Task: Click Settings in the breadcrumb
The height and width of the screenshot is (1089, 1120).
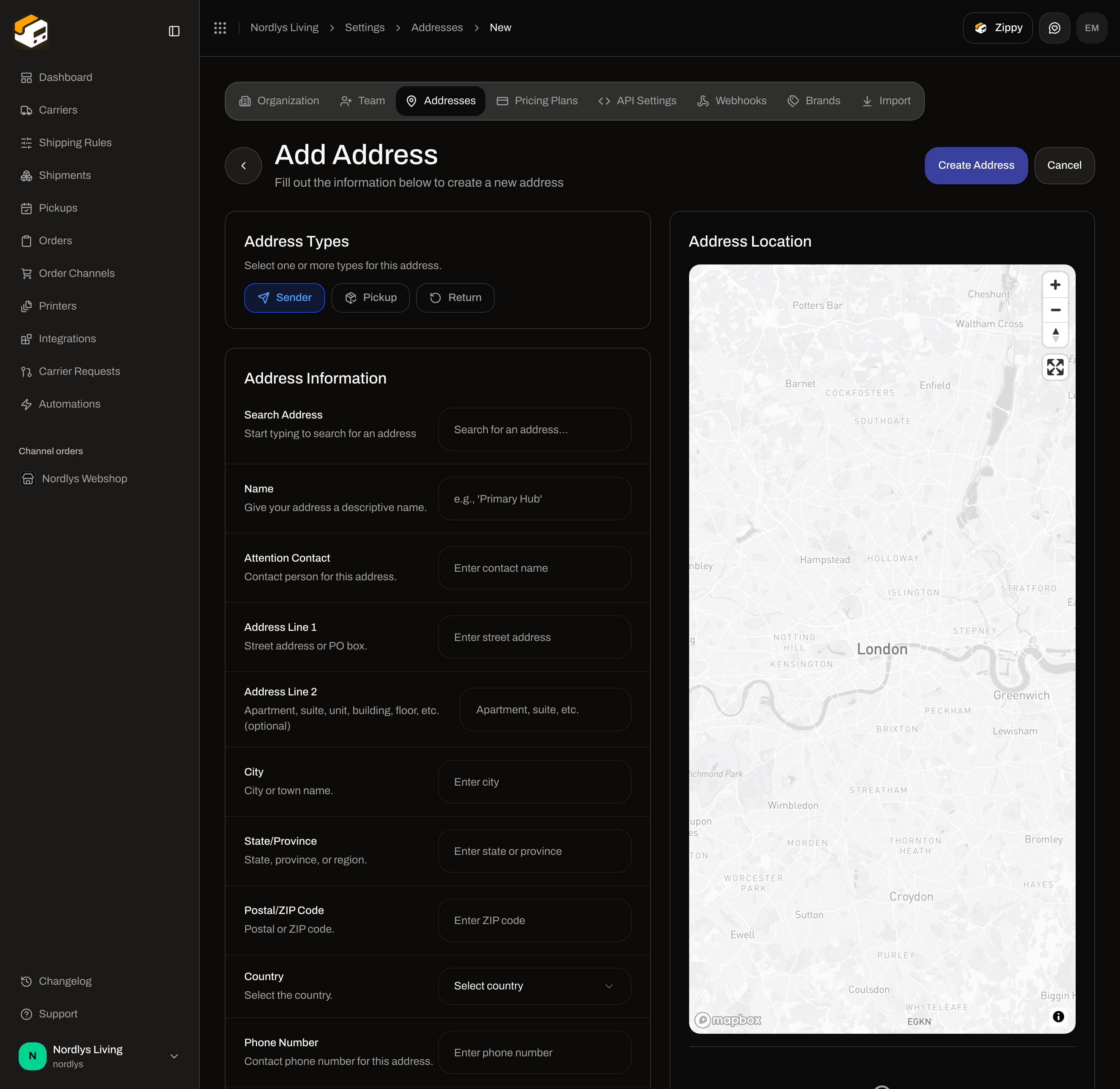Action: (364, 28)
